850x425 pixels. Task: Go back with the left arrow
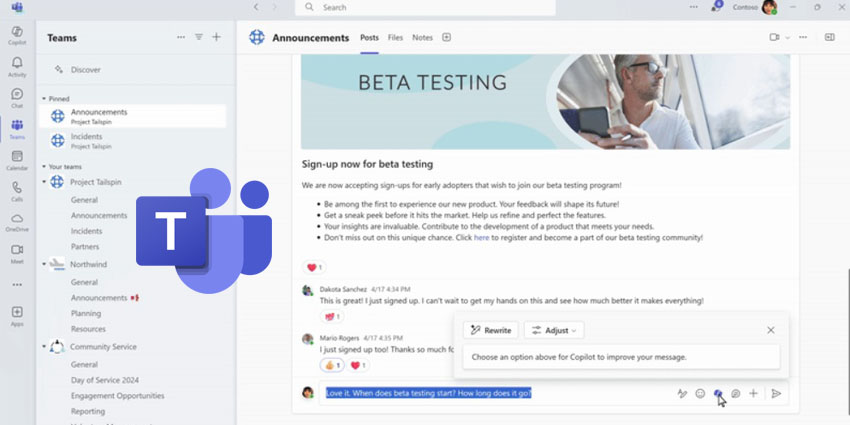(256, 7)
